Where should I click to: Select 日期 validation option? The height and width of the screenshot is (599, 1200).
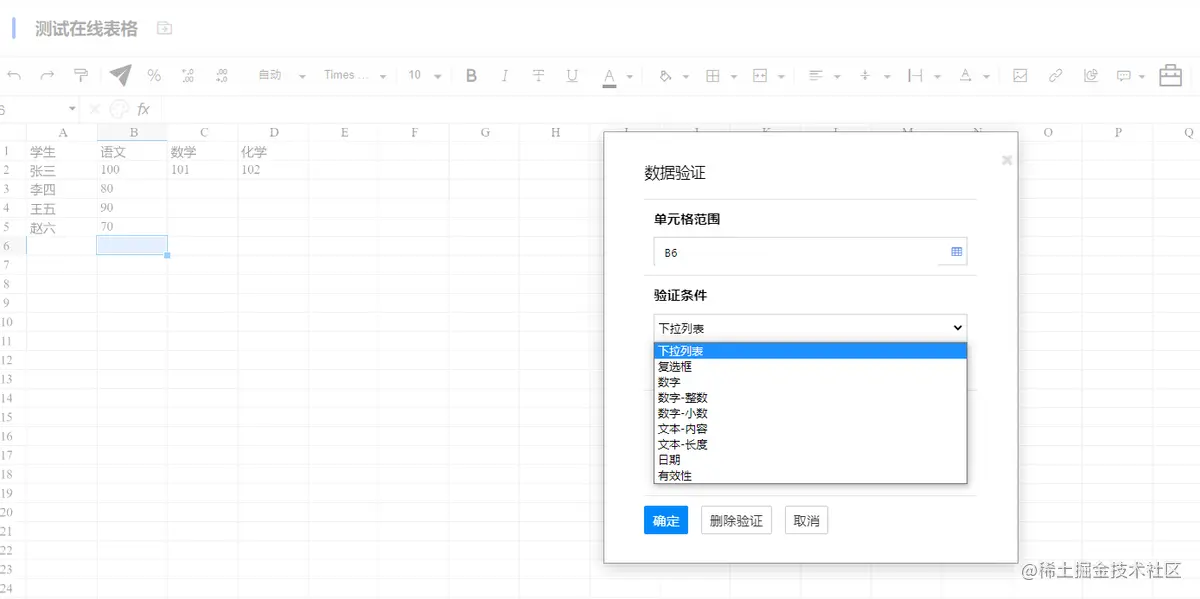pyautogui.click(x=810, y=460)
